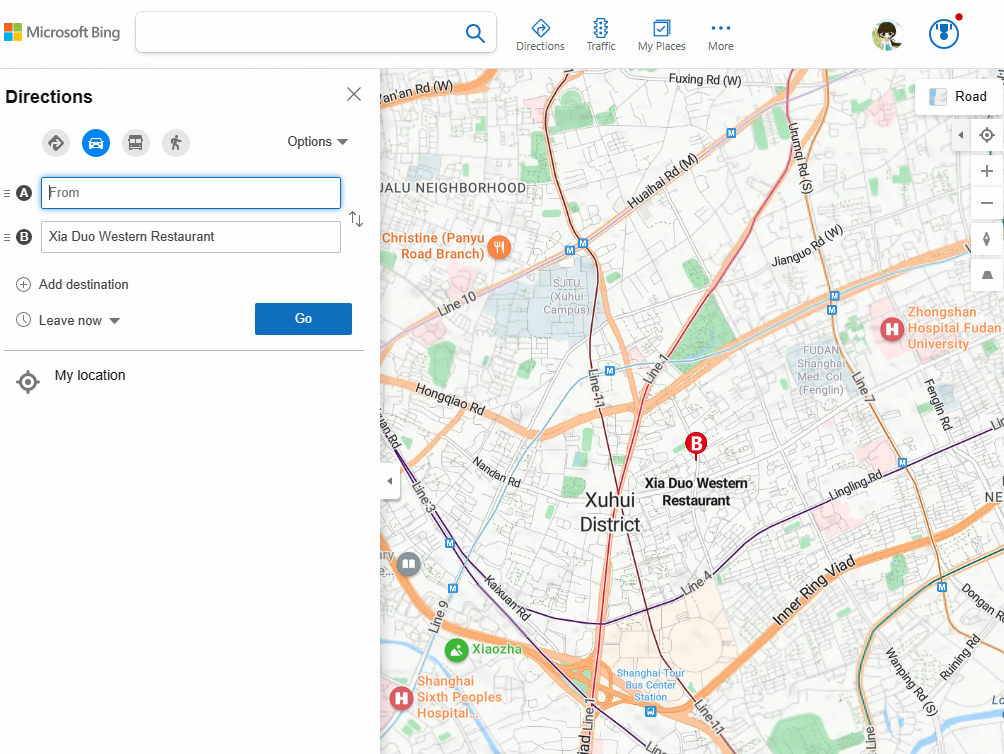Click the Microsoft Bing logo
The image size is (1004, 754).
62,32
